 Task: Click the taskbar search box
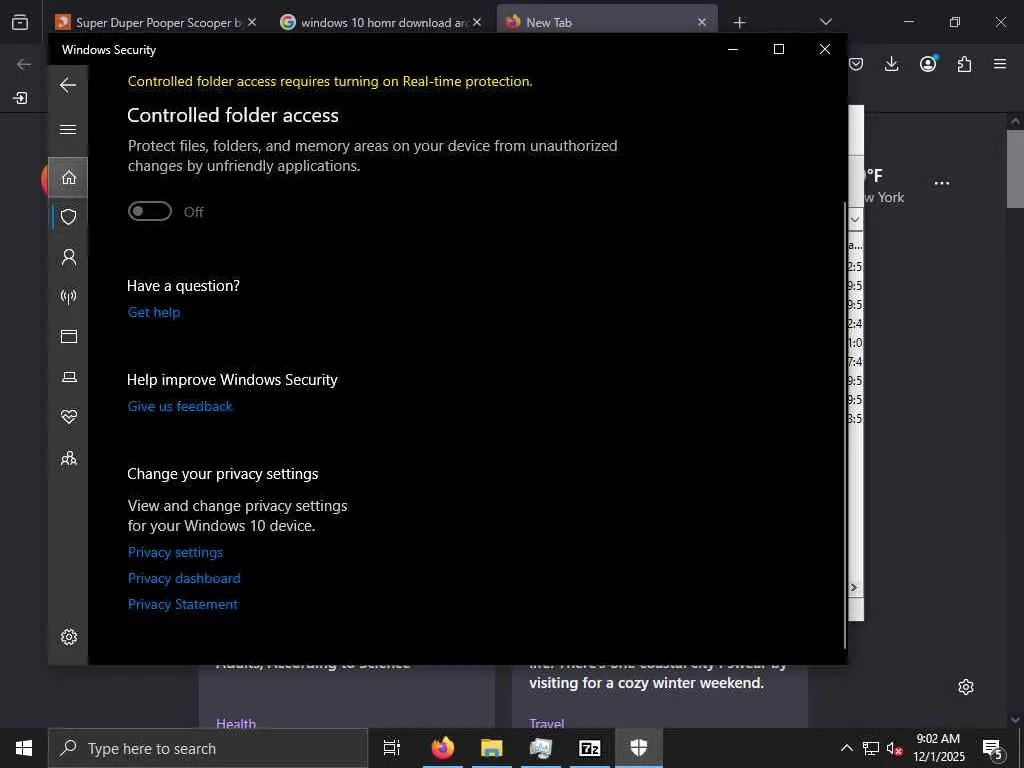(208, 748)
